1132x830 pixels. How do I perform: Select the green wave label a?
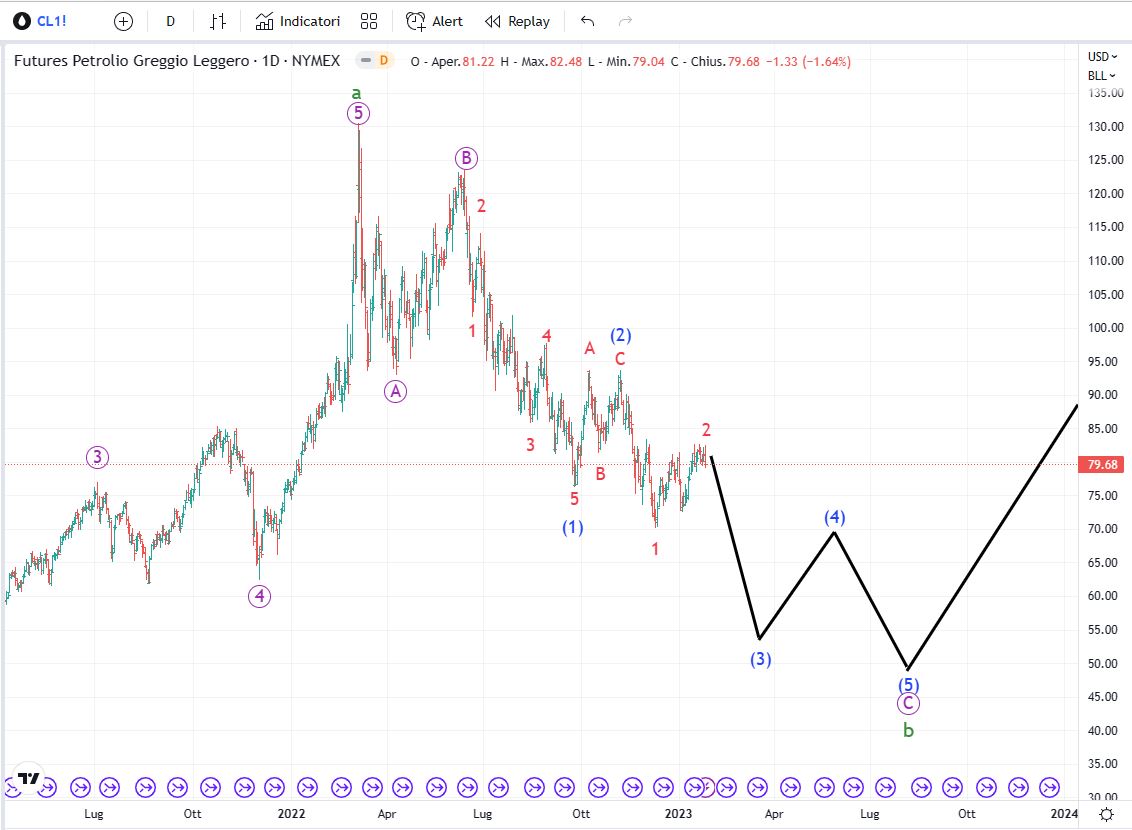click(356, 93)
